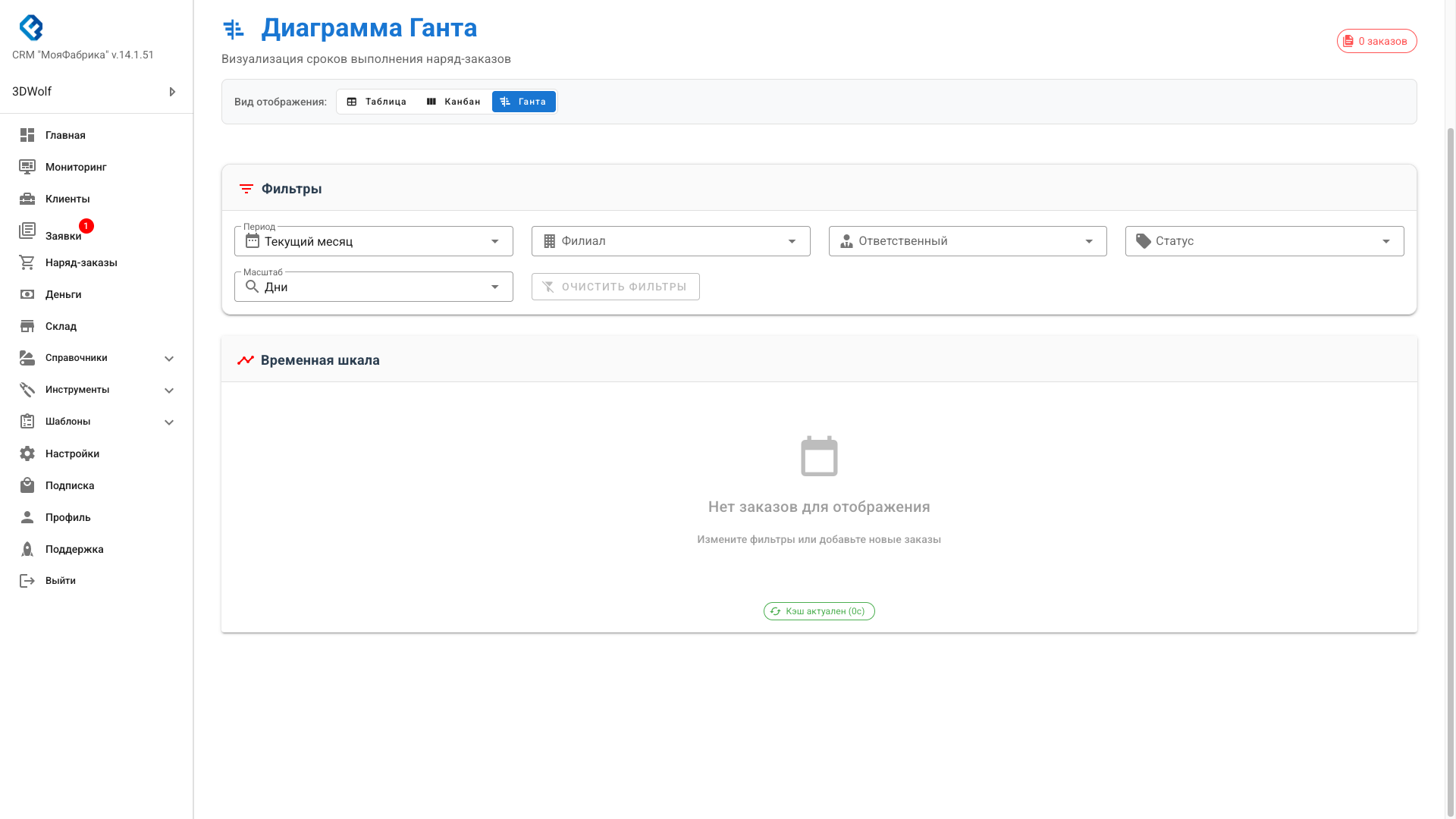Click the Клиенты briefcase icon
Screen dimensions: 1456x819
27,199
